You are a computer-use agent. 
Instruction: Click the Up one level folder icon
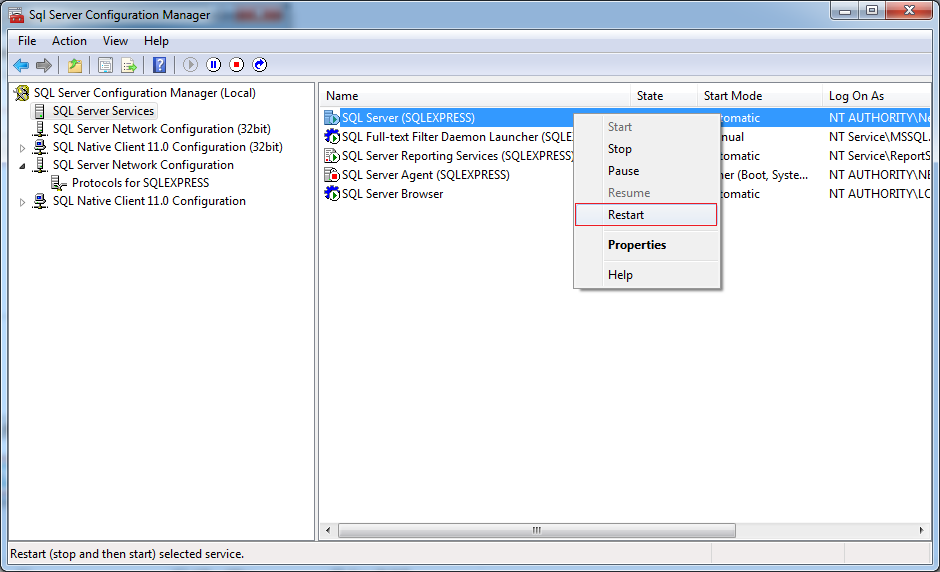pyautogui.click(x=75, y=65)
